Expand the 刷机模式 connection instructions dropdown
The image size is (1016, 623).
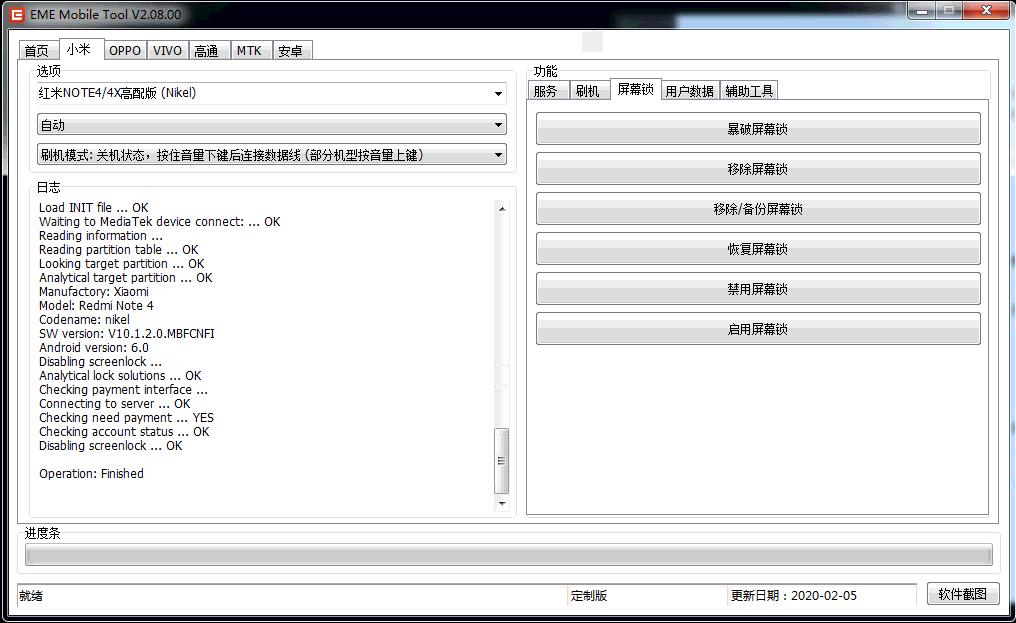click(271, 155)
